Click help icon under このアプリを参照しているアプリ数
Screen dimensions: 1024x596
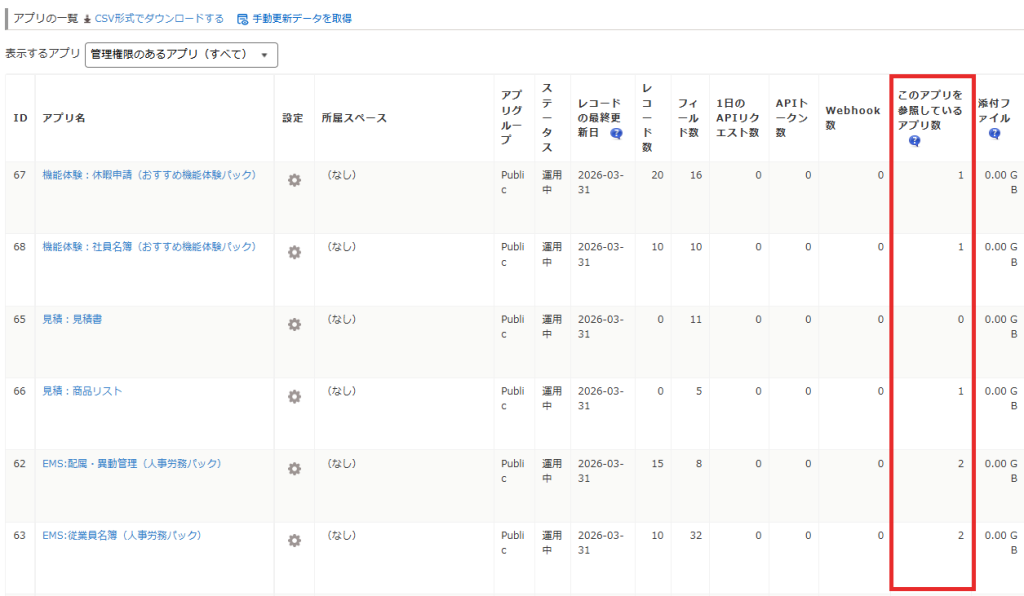click(914, 141)
